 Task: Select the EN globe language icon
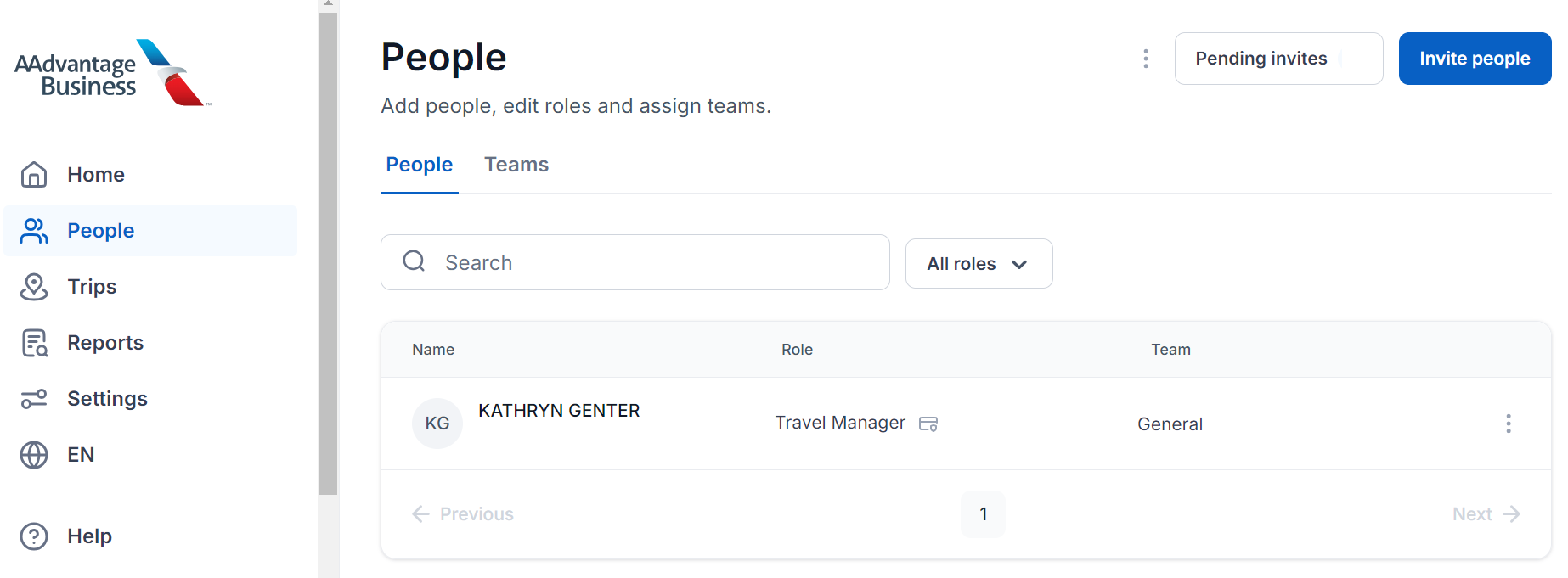click(x=34, y=454)
